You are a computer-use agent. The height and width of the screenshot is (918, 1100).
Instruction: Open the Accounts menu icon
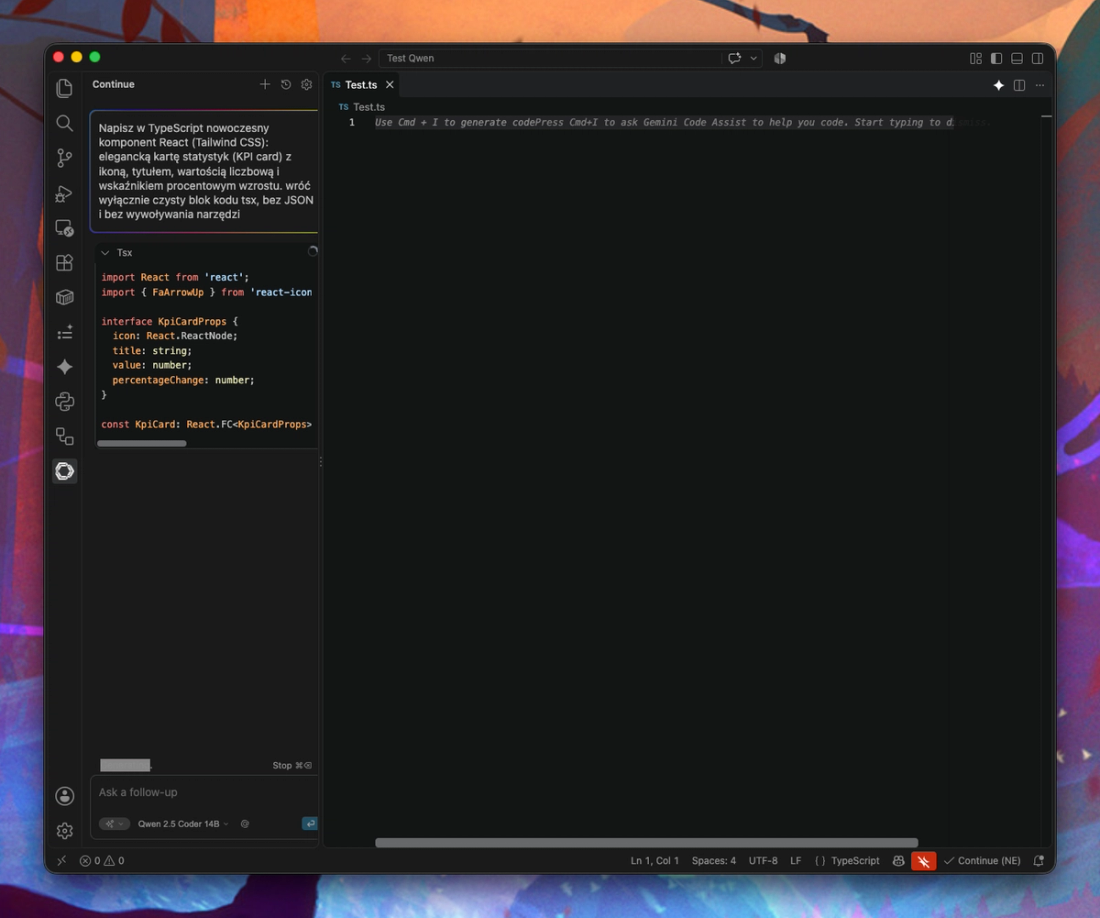(65, 796)
